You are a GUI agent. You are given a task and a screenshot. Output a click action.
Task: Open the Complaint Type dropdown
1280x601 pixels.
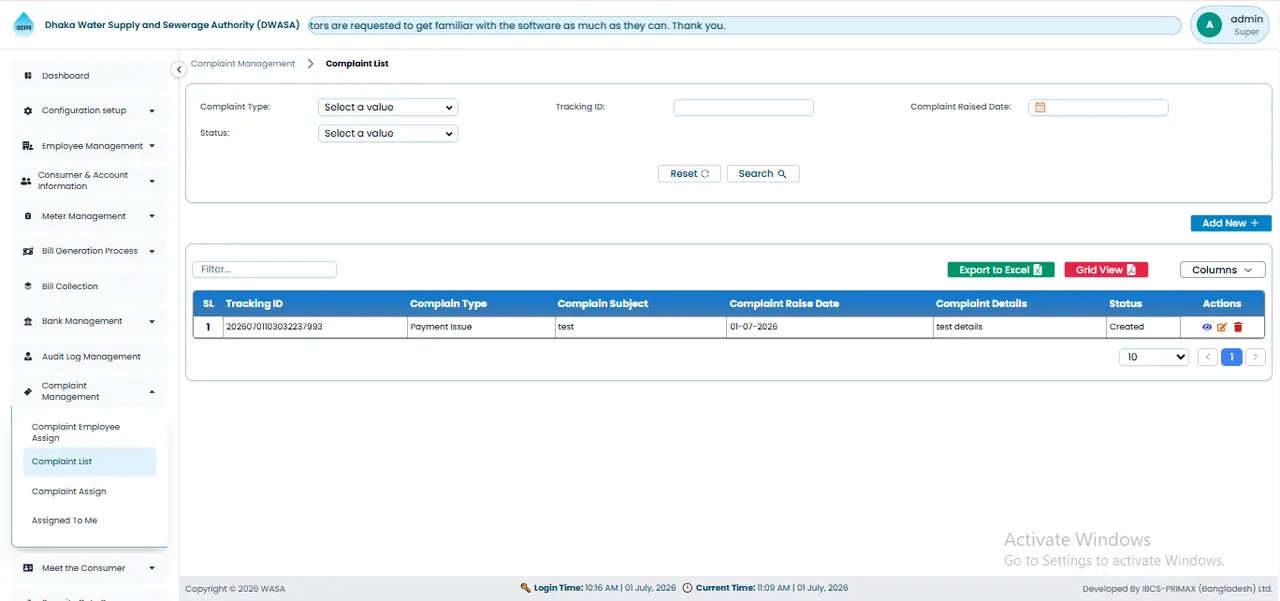[x=388, y=107]
